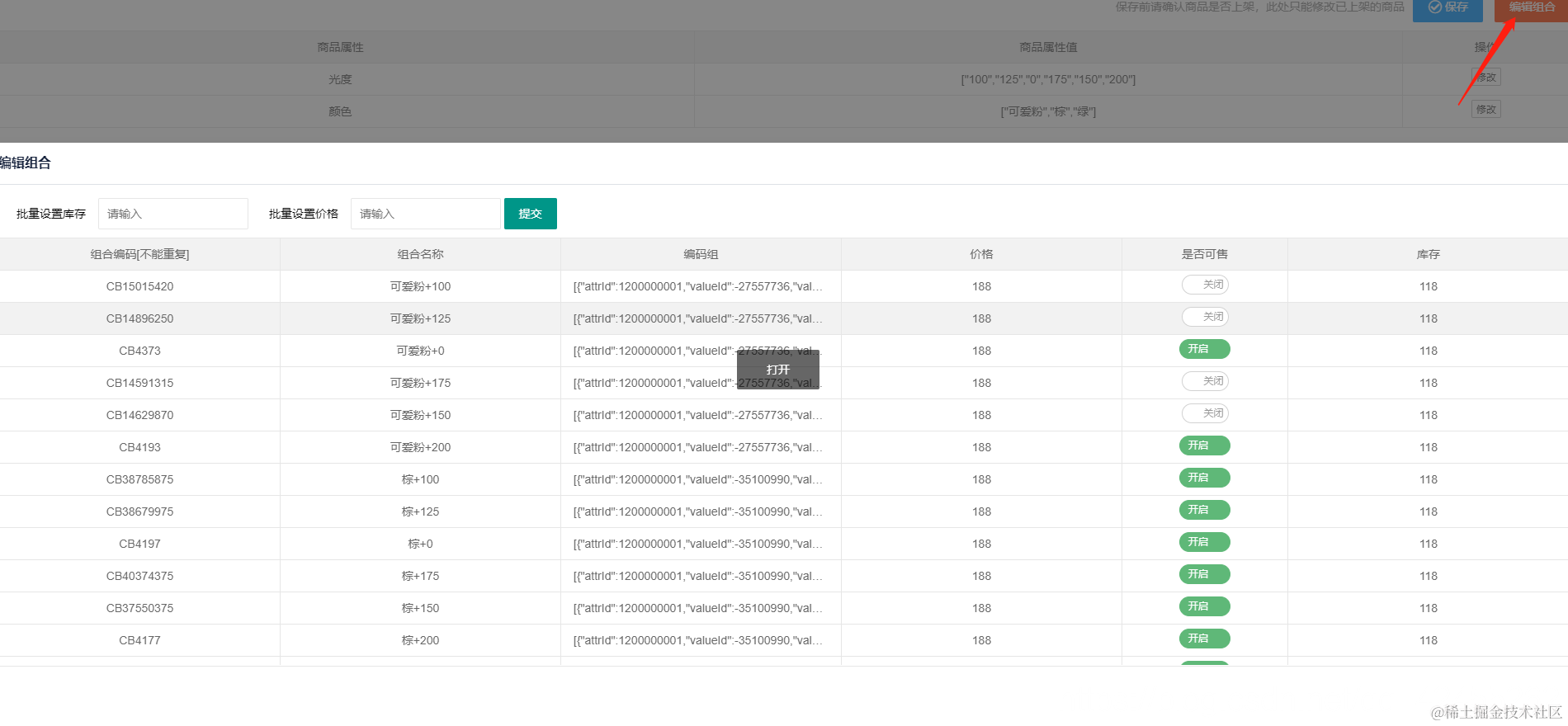Select code cell CB4193
The image size is (1568, 726).
[140, 447]
